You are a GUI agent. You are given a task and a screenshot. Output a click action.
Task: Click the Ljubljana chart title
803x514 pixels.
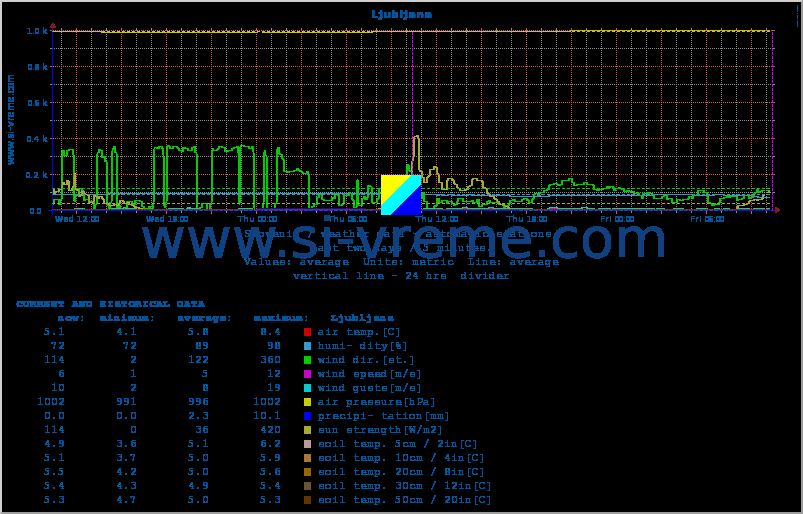401,14
